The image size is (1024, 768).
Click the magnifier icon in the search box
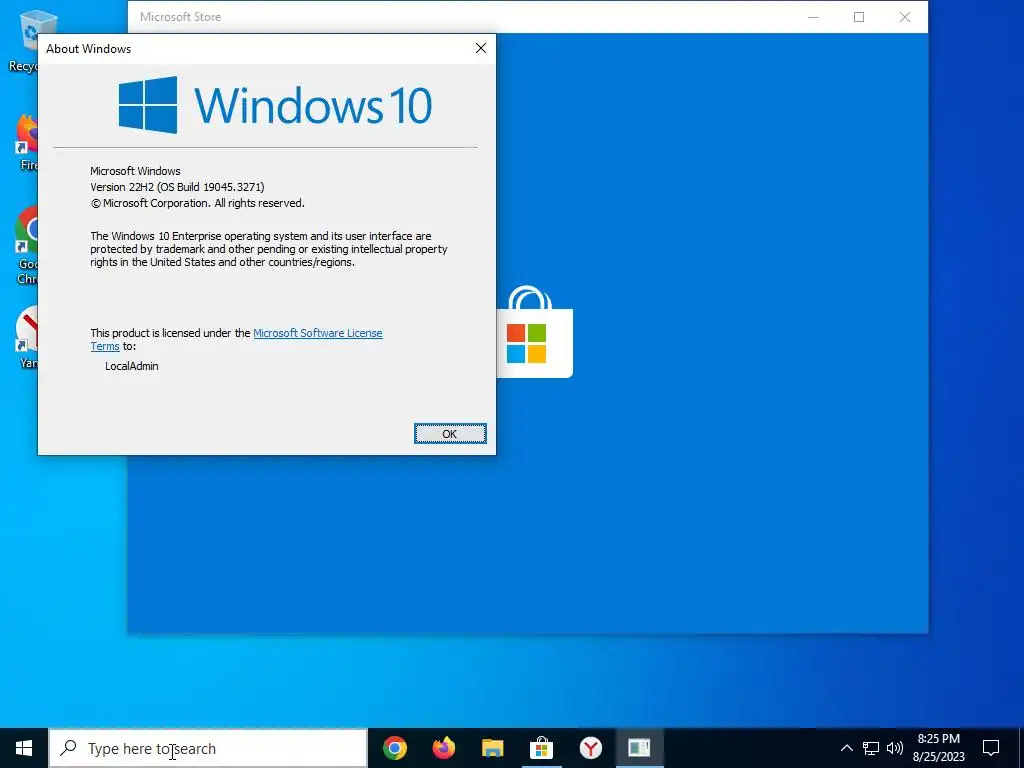point(68,748)
